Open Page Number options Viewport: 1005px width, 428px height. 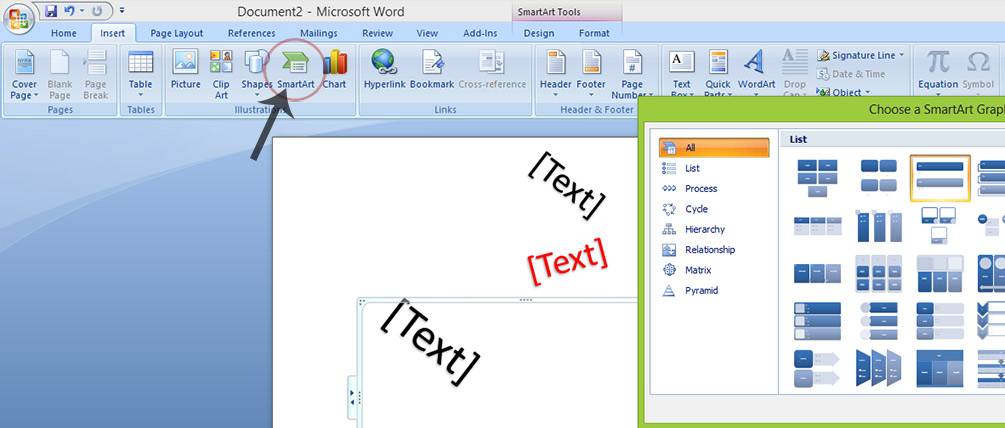(631, 74)
